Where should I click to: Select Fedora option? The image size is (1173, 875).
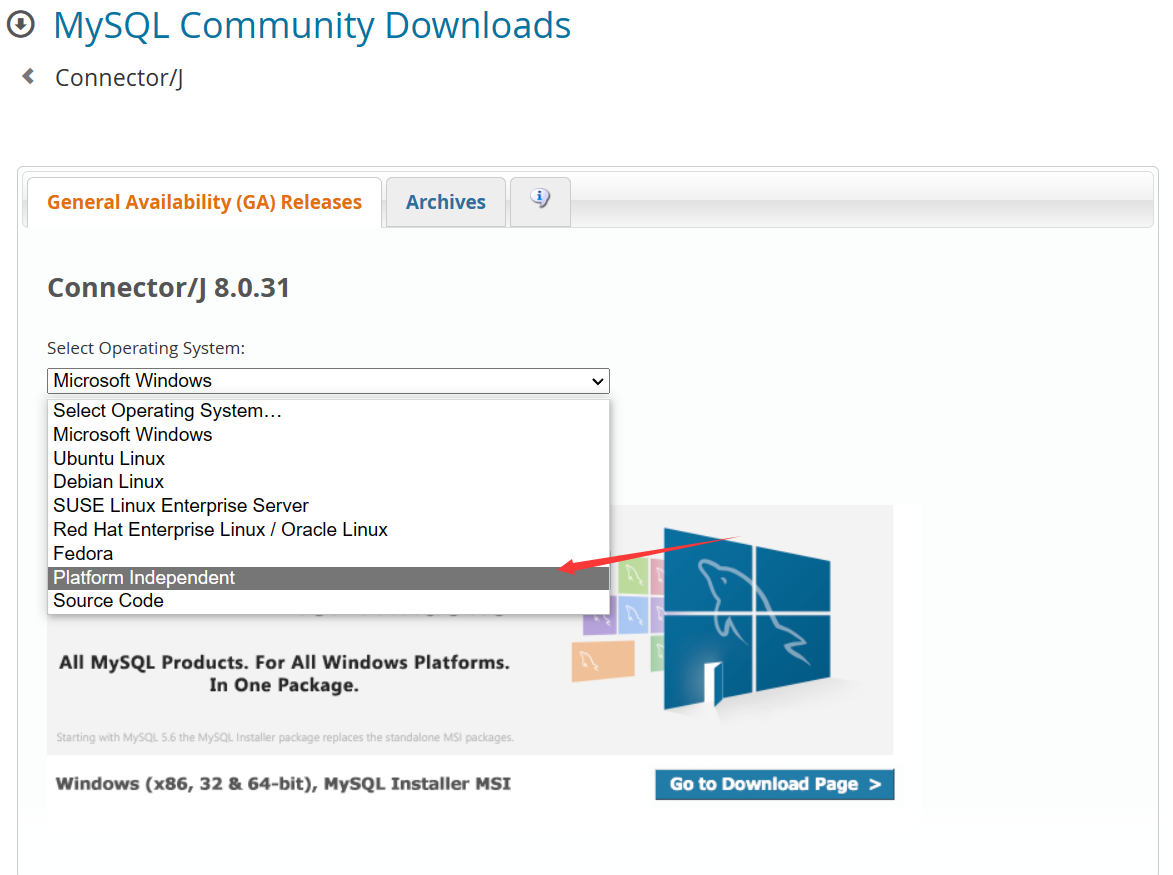pos(328,553)
